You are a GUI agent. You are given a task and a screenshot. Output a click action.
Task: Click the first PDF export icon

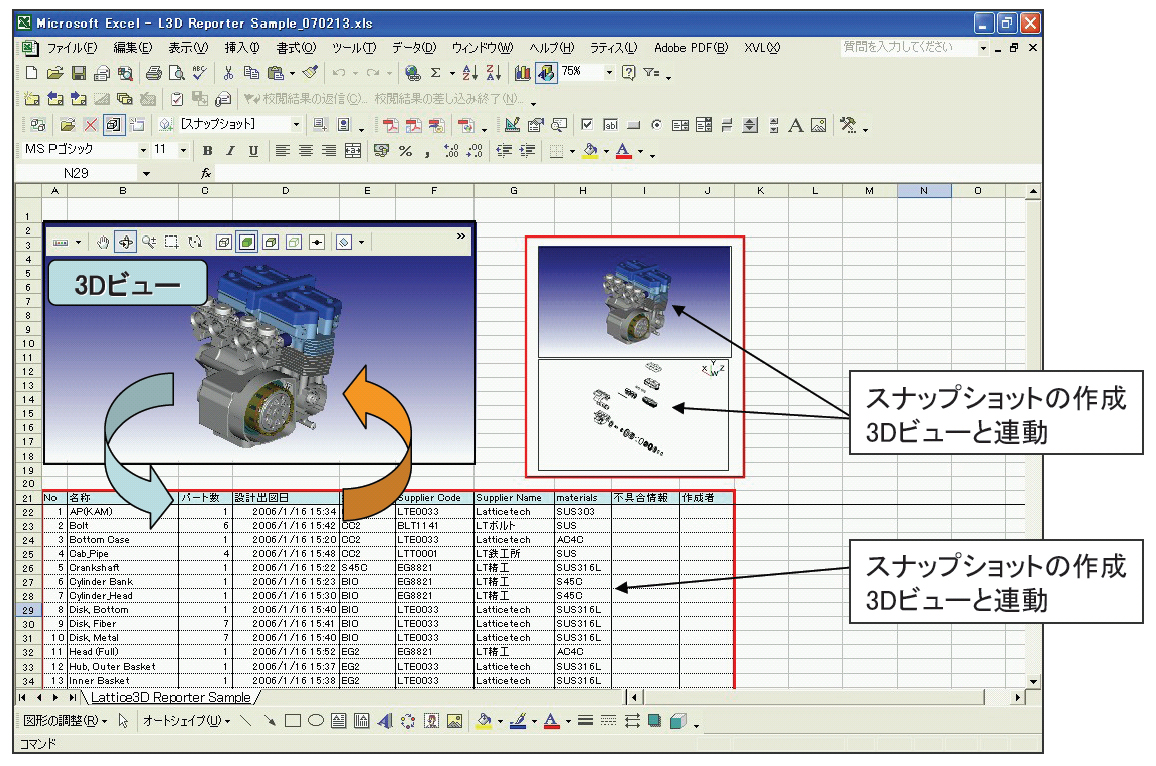pos(390,125)
